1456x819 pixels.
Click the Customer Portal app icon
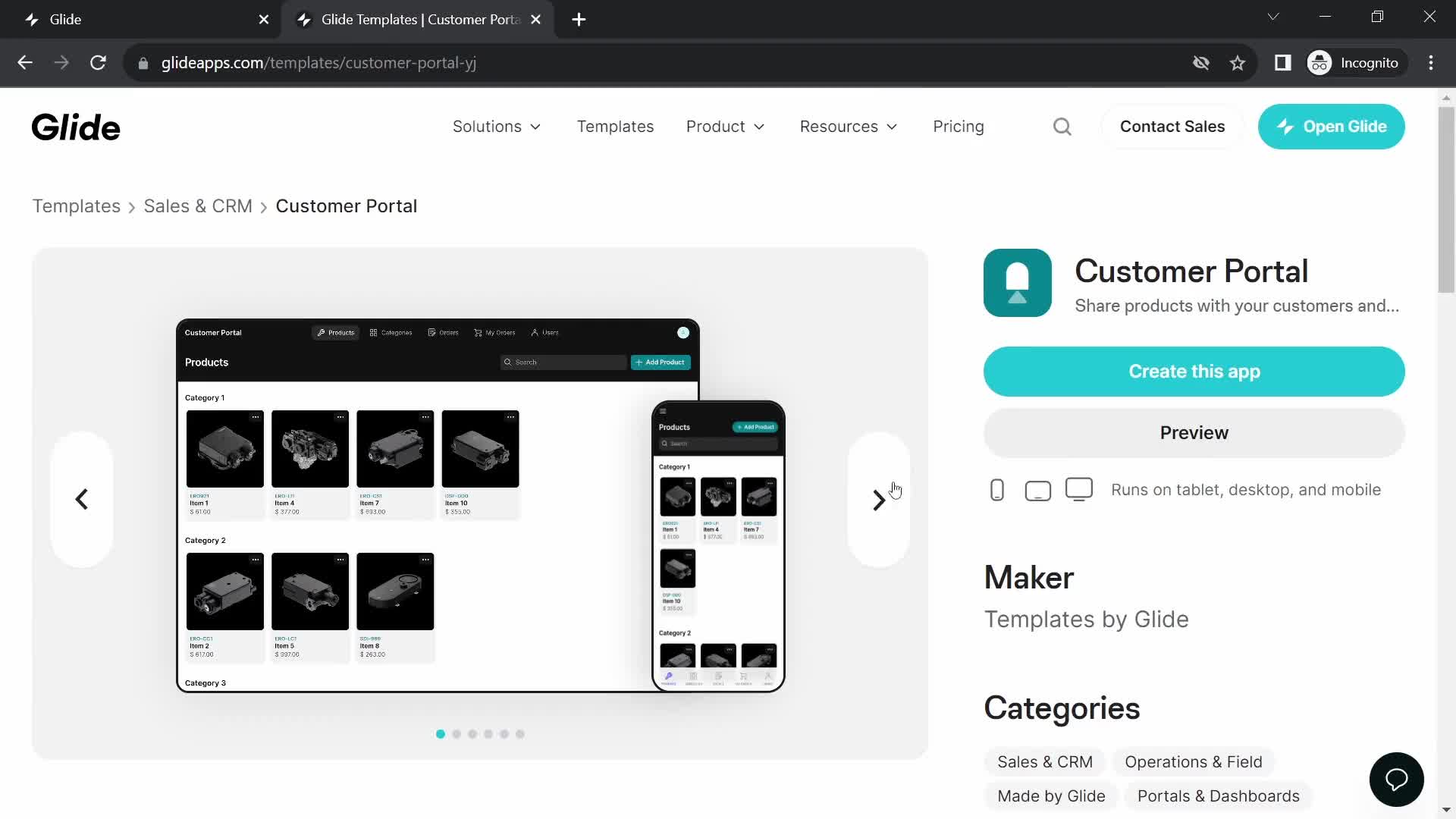[x=1018, y=283]
